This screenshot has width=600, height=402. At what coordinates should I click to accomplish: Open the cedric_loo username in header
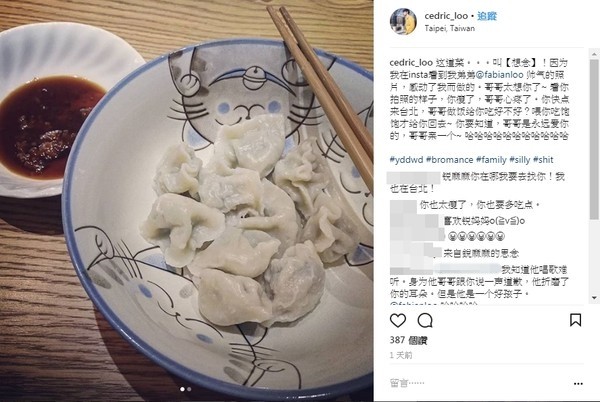pos(446,16)
